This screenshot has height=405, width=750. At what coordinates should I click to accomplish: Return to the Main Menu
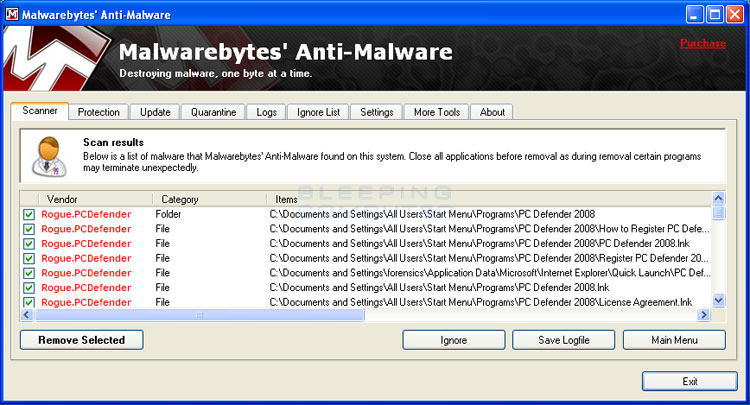tap(674, 340)
